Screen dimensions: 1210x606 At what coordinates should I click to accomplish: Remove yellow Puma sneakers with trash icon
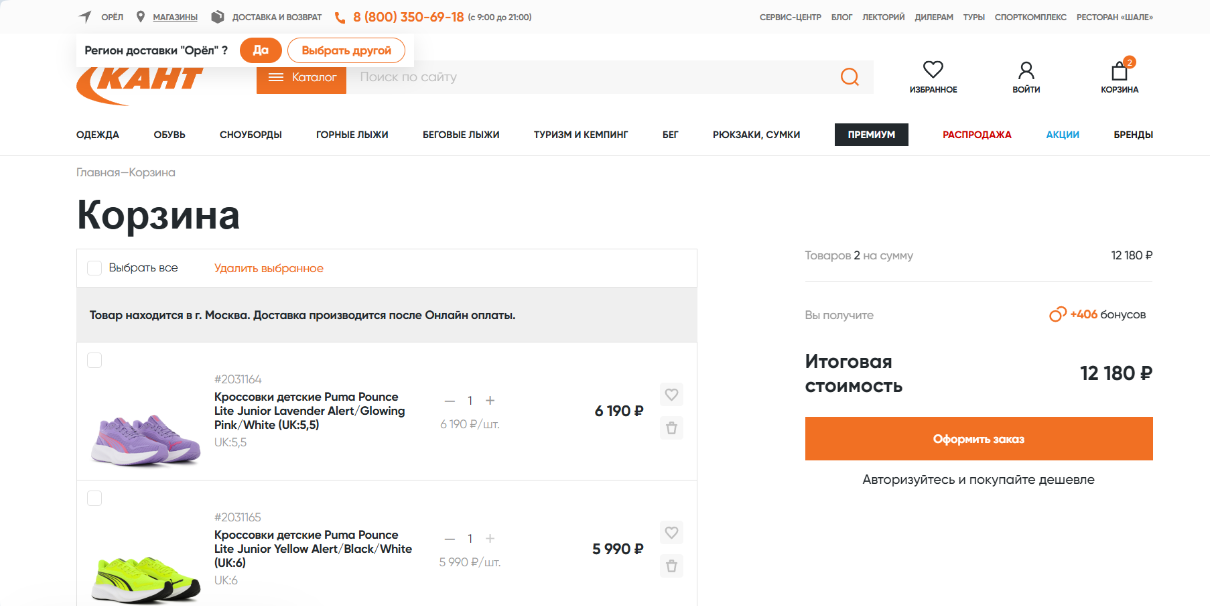(671, 566)
